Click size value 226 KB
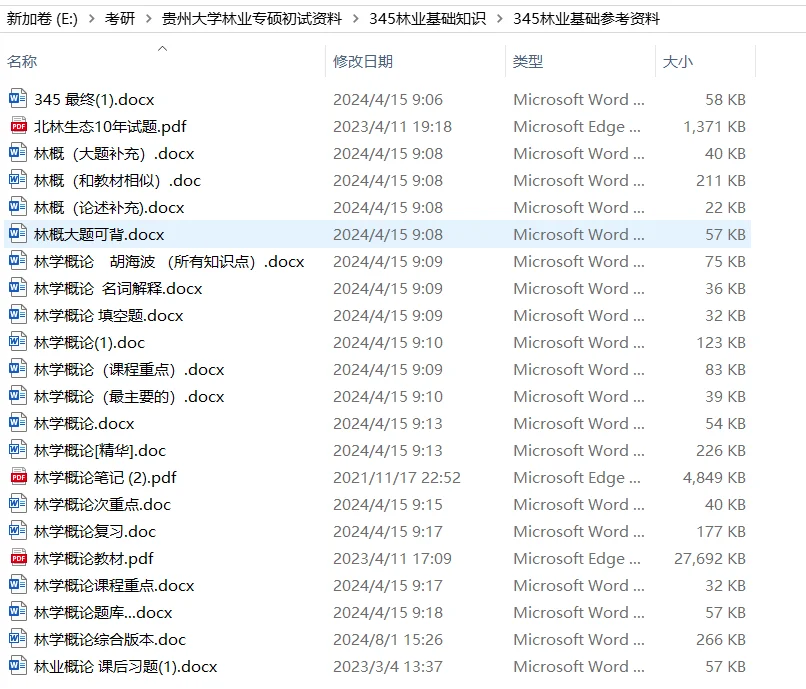Image resolution: width=806 pixels, height=689 pixels. pyautogui.click(x=721, y=450)
